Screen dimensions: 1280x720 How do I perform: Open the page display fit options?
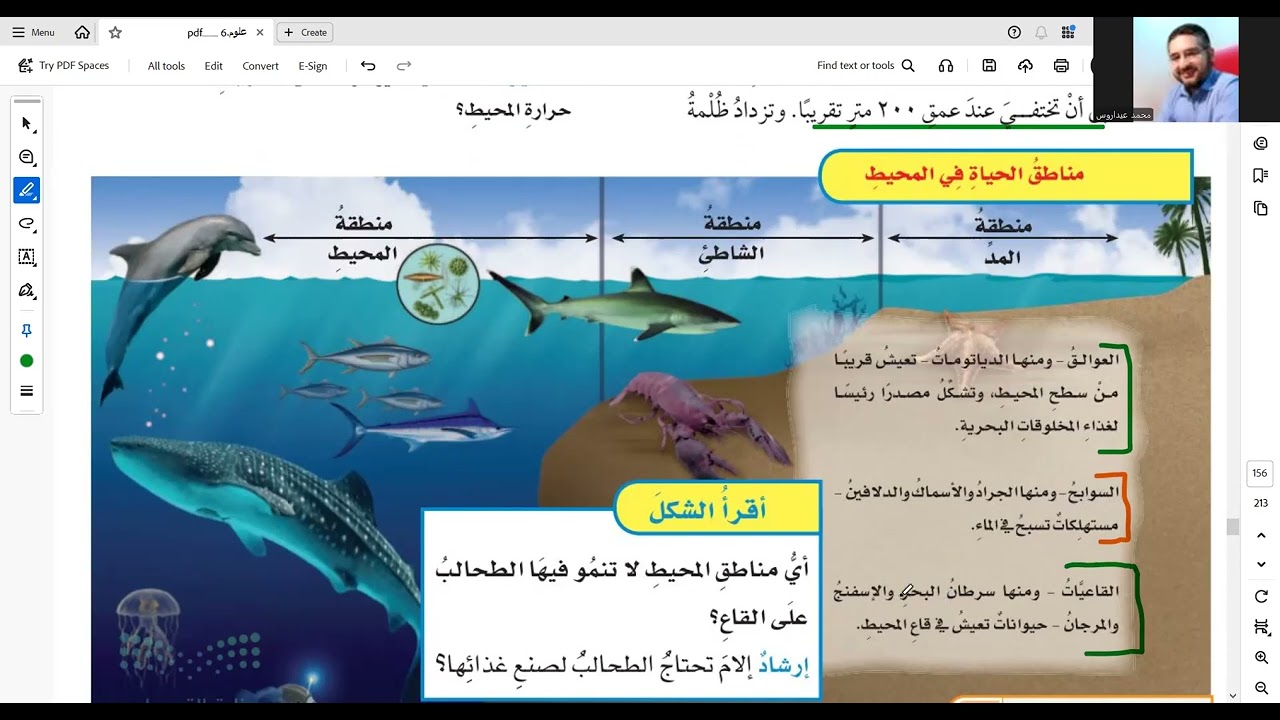tap(1260, 627)
